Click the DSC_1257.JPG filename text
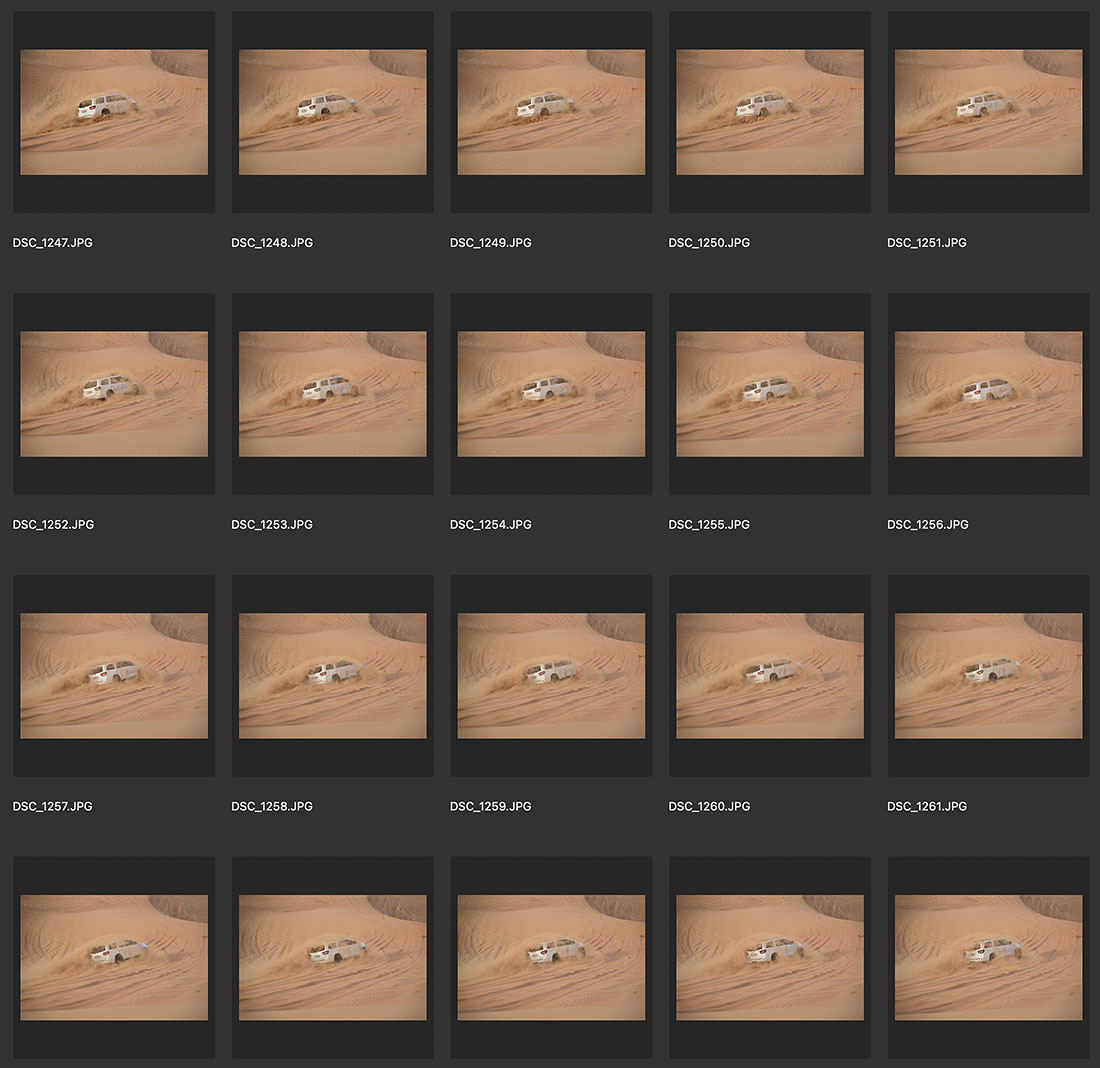Screen dimensions: 1100x1068 coord(53,807)
